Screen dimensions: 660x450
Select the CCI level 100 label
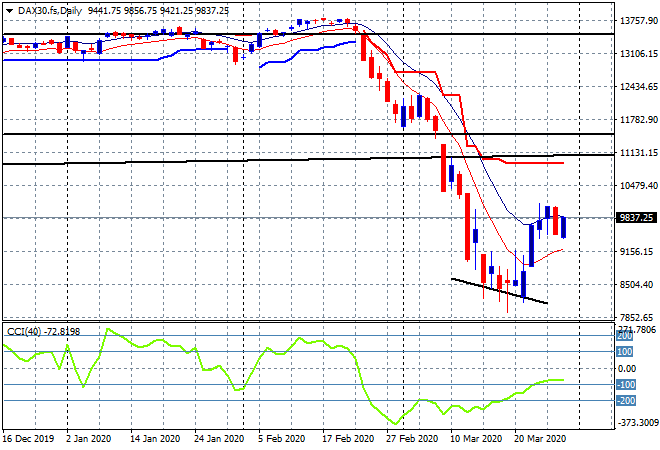[x=625, y=351]
